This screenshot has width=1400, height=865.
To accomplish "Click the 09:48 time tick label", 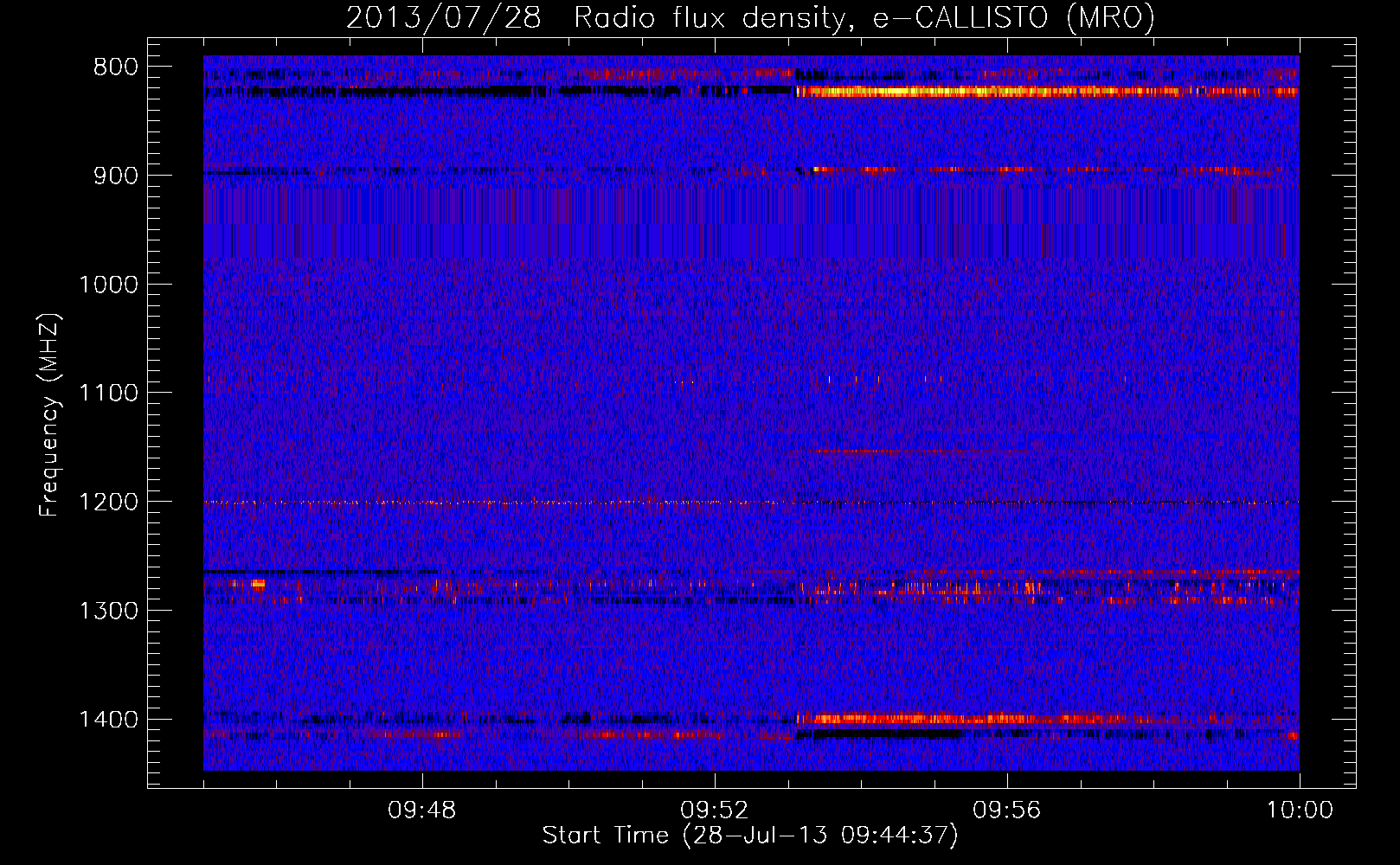I will click(422, 811).
